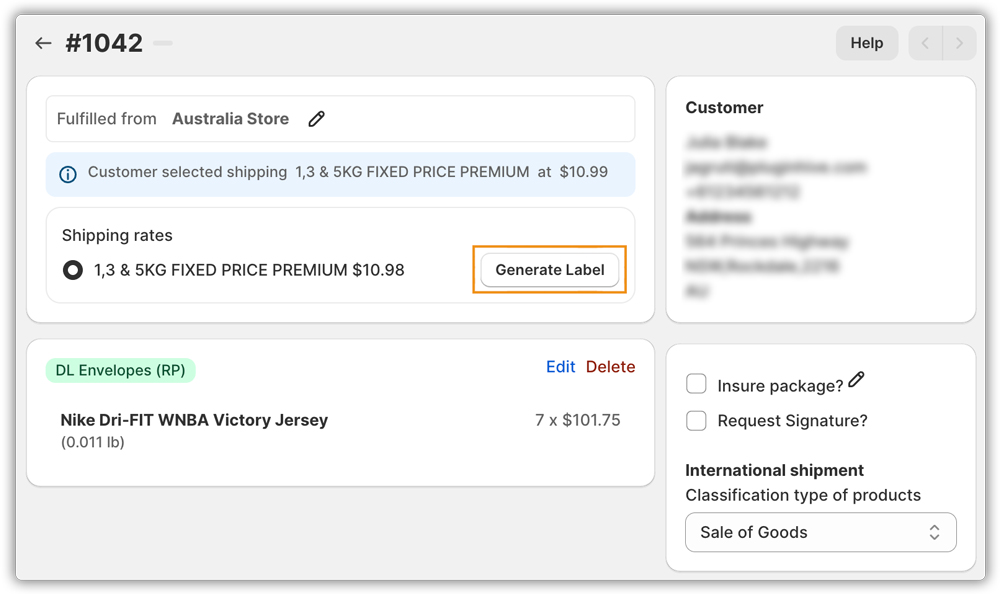Delete the DL Envelopes package
Viewport: 1000px width, 594px height.
pyautogui.click(x=610, y=367)
